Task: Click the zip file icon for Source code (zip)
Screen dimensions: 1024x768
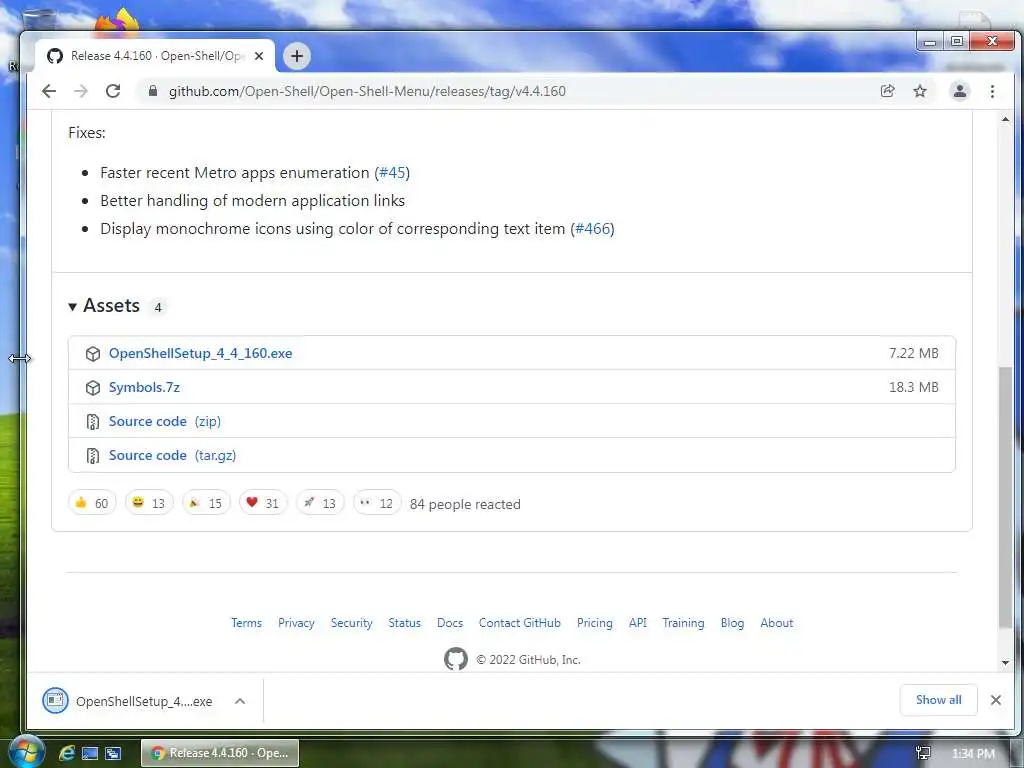Action: tap(93, 421)
